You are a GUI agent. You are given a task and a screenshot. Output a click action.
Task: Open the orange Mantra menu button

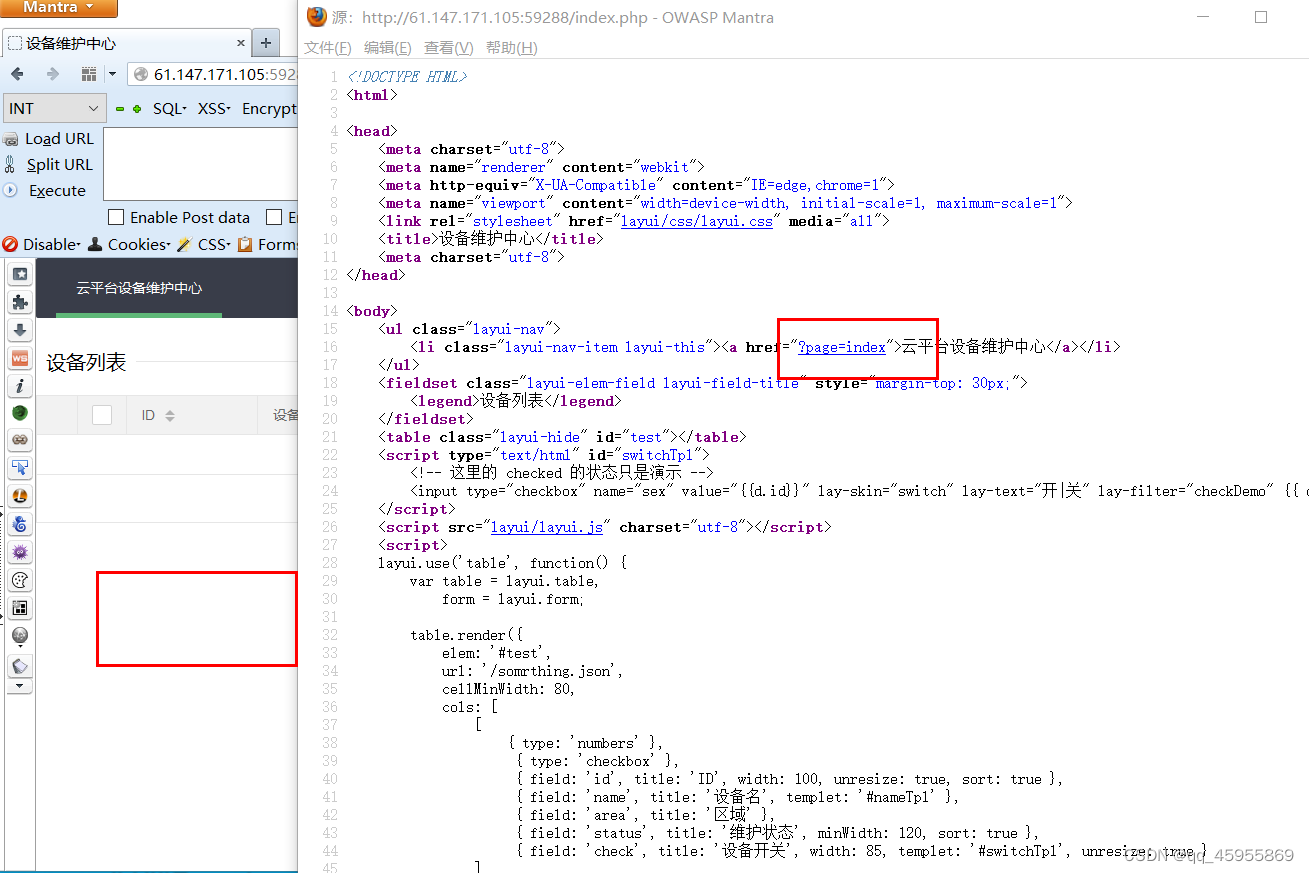point(58,8)
